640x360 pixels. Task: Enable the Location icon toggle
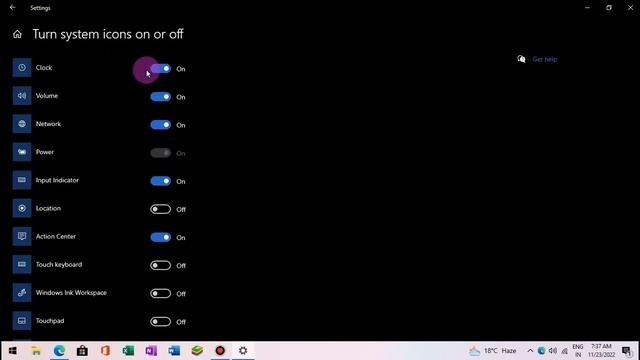point(160,209)
